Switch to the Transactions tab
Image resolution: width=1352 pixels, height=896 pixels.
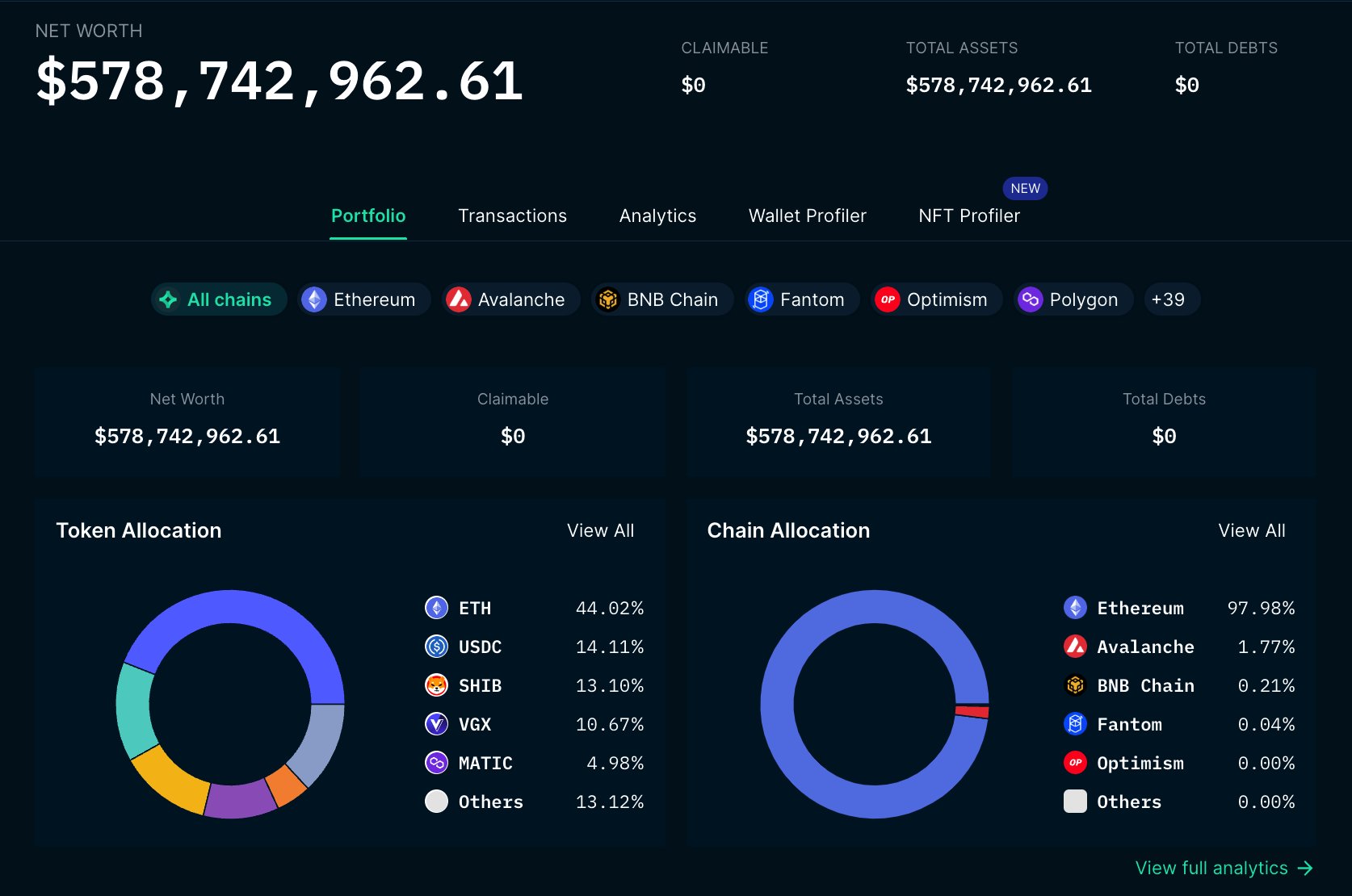512,216
